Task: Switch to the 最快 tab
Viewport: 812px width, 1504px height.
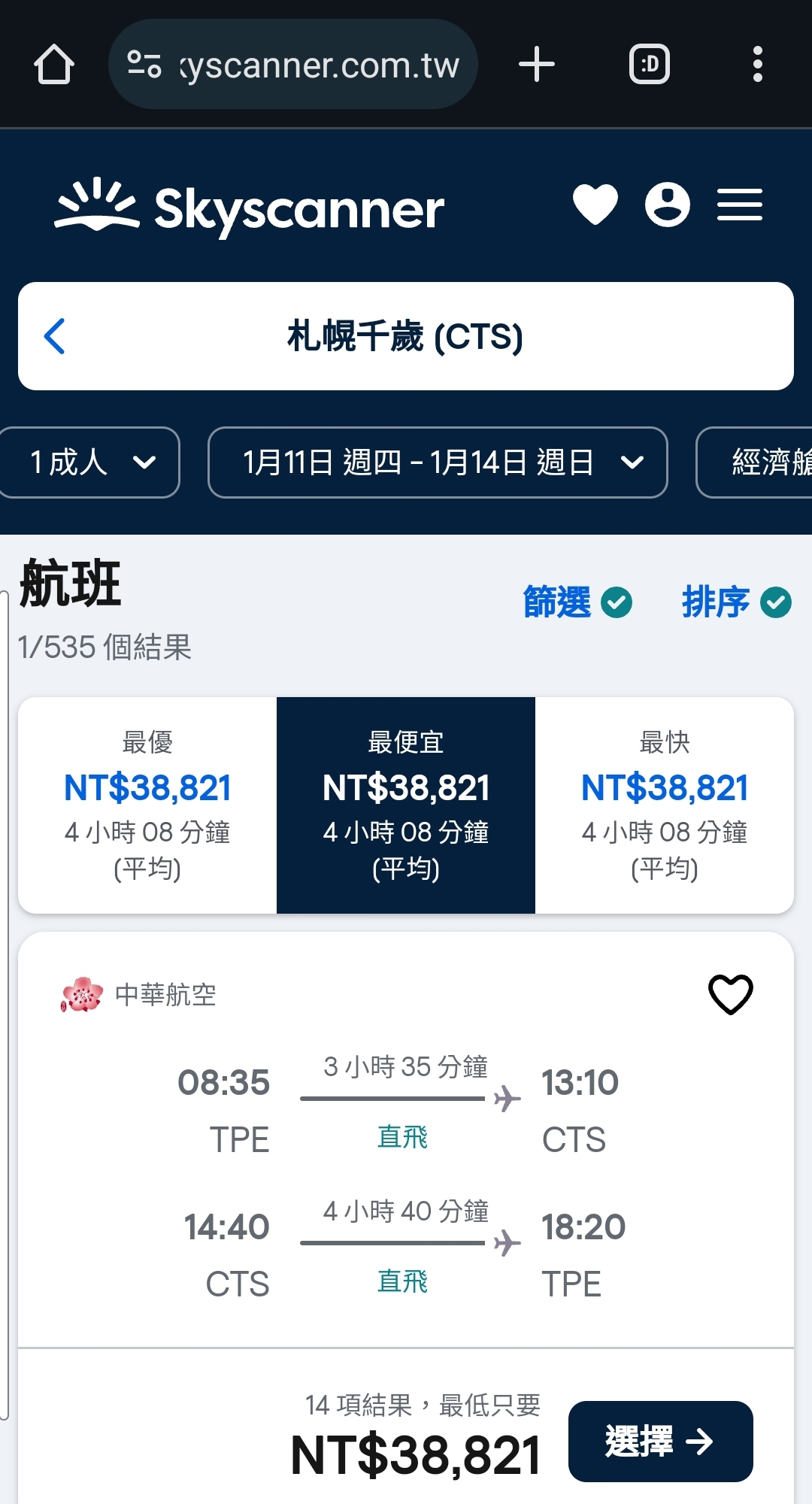Action: pos(665,805)
